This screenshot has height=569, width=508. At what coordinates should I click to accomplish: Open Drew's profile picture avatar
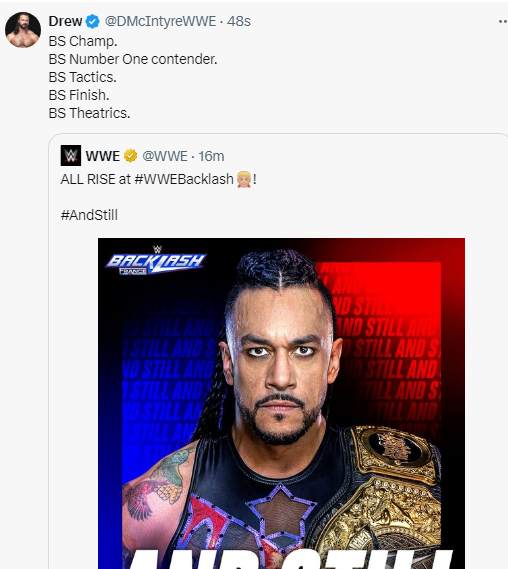point(23,30)
